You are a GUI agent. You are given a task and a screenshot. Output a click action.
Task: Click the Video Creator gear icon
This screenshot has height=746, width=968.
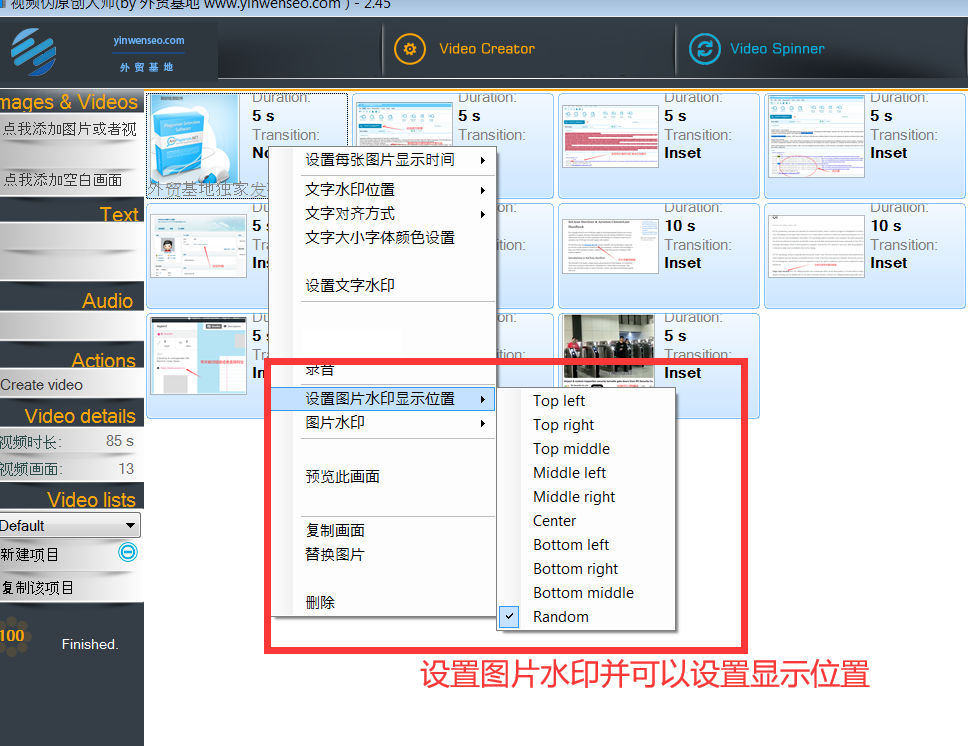[410, 49]
